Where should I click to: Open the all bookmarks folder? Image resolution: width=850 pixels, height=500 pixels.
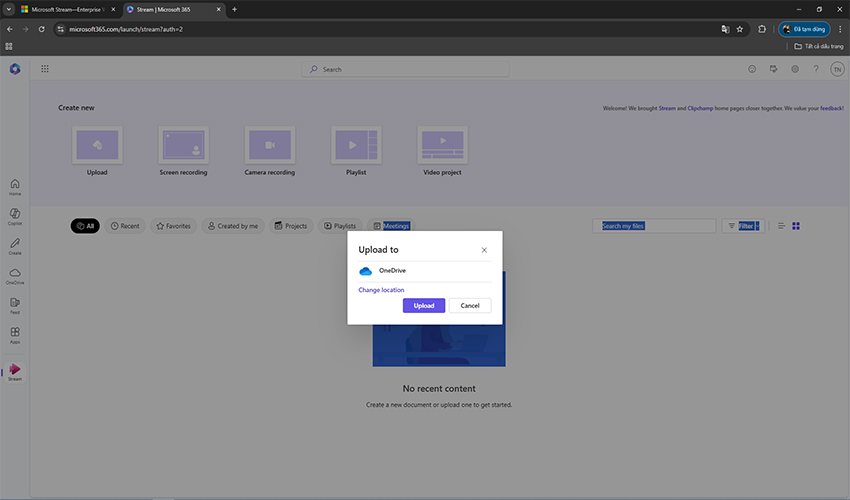818,46
